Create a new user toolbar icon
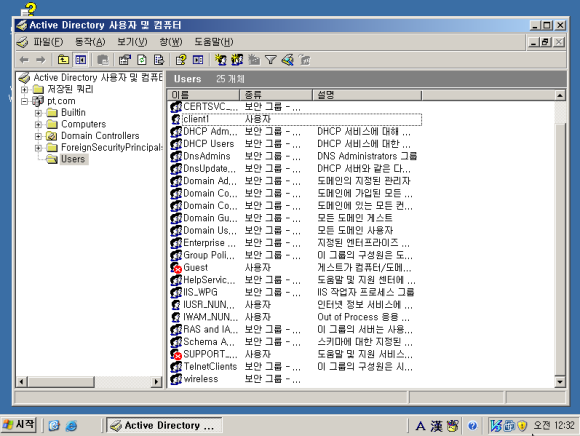 pos(220,60)
